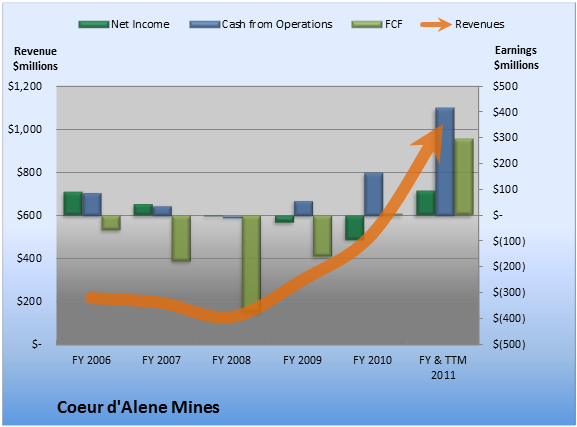Select the FY 2007 Net Income bar
The image size is (577, 427).
(x=143, y=210)
